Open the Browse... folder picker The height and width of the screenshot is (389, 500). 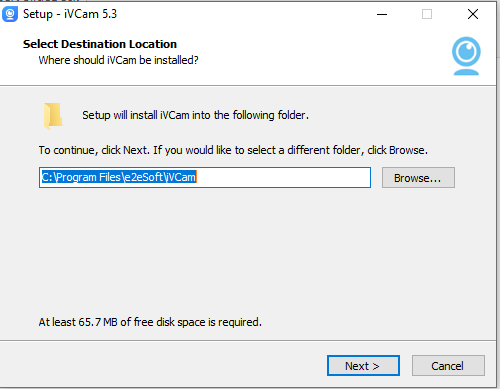pyautogui.click(x=418, y=178)
